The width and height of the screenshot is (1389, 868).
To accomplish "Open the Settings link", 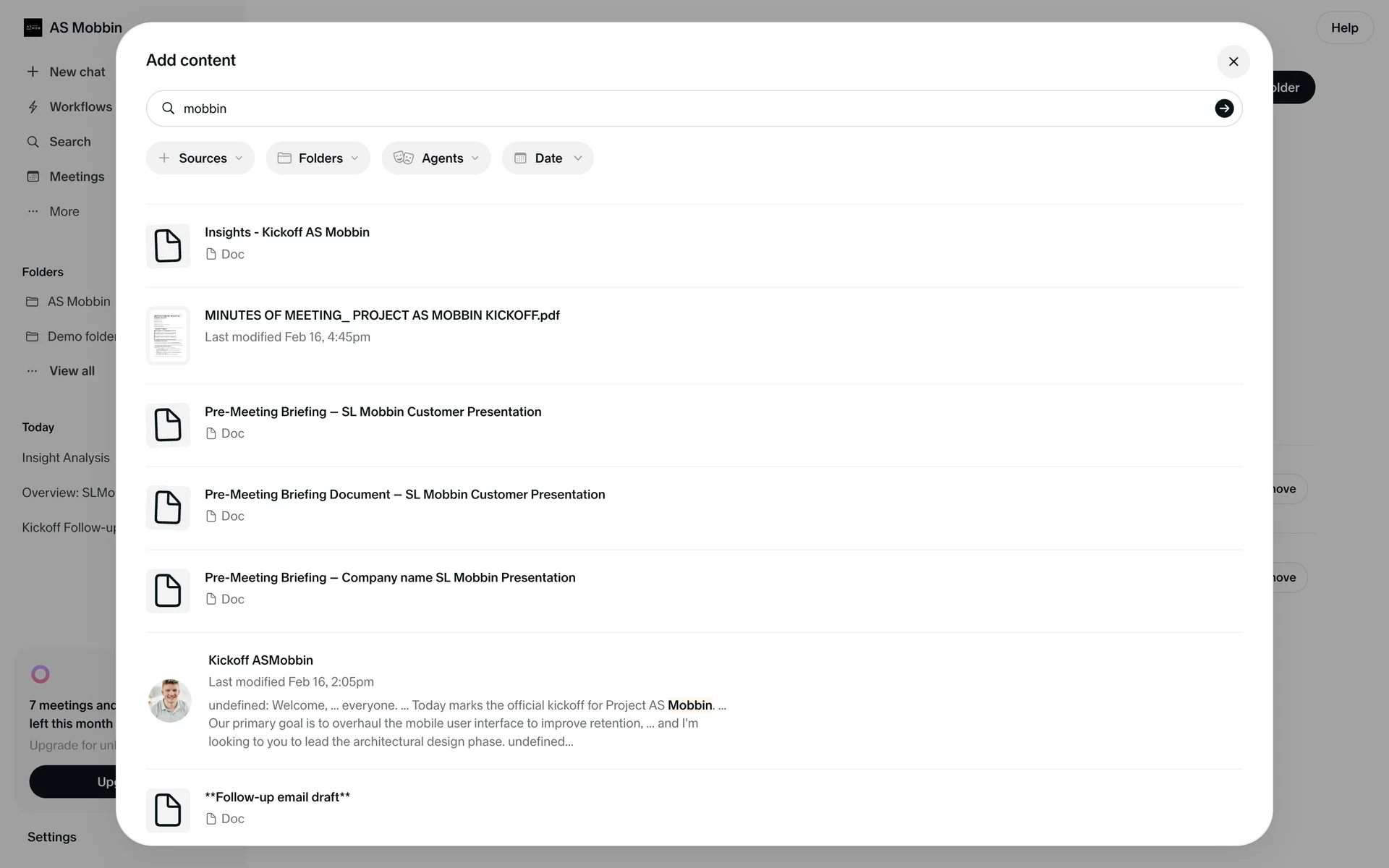I will pyautogui.click(x=52, y=837).
